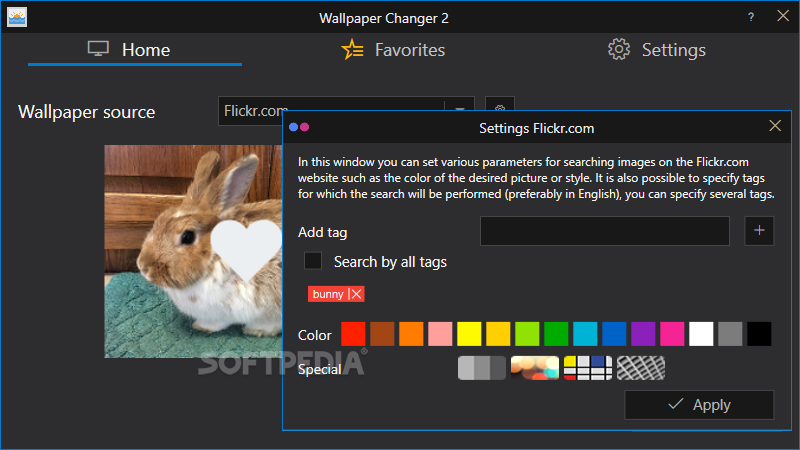Enable Search by all tags checkbox

pyautogui.click(x=313, y=261)
